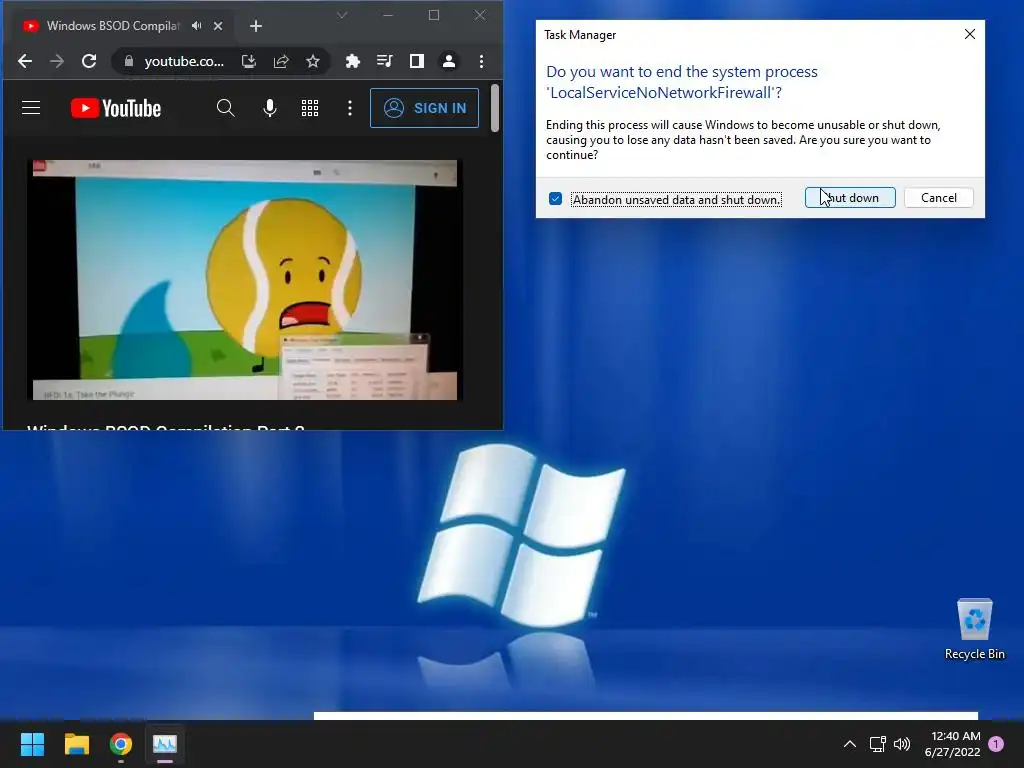Open Chrome media controls icon
1024x768 pixels.
385,61
